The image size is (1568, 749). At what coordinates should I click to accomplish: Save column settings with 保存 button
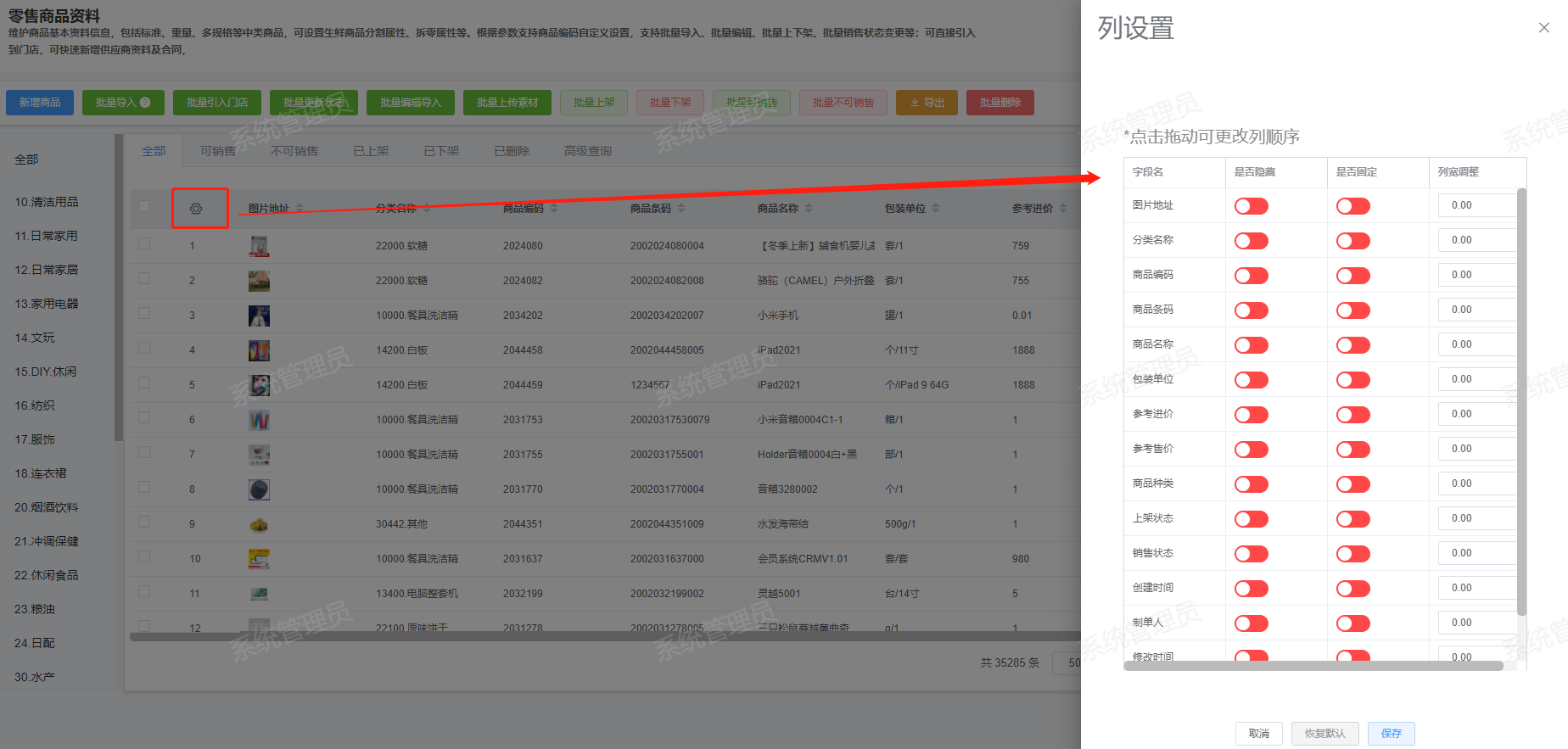coord(1392,734)
